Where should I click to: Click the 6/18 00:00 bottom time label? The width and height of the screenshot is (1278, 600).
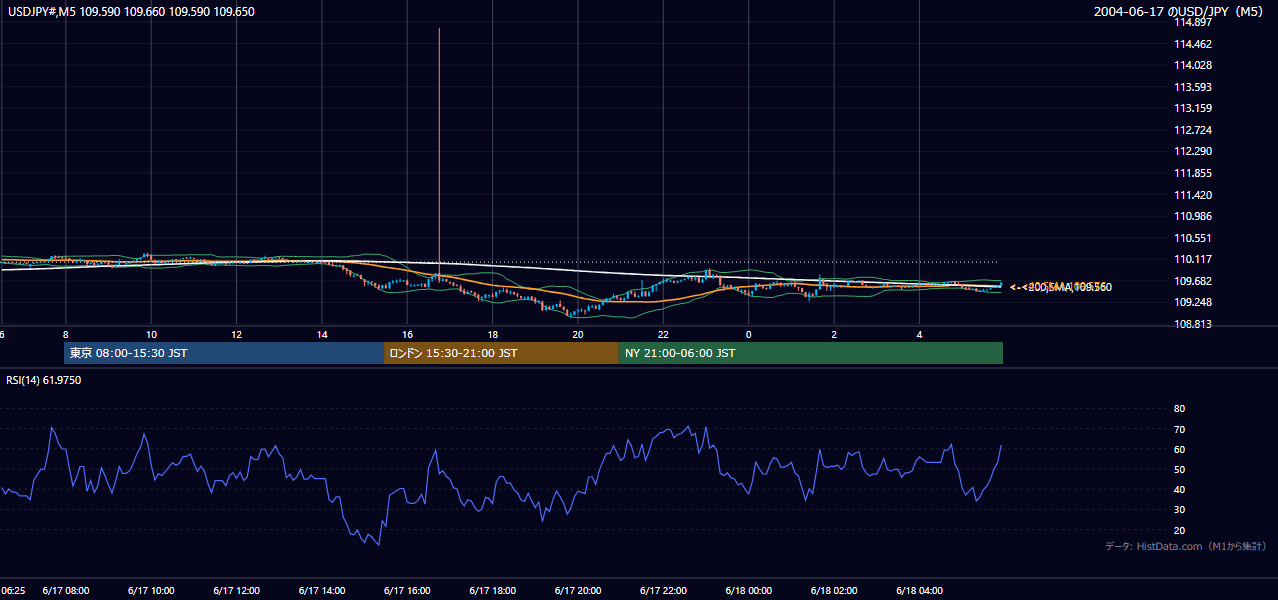tap(749, 590)
